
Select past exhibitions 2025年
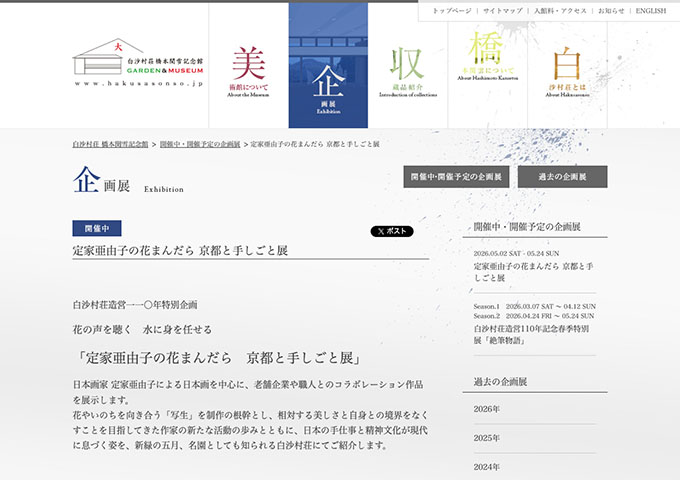point(487,438)
